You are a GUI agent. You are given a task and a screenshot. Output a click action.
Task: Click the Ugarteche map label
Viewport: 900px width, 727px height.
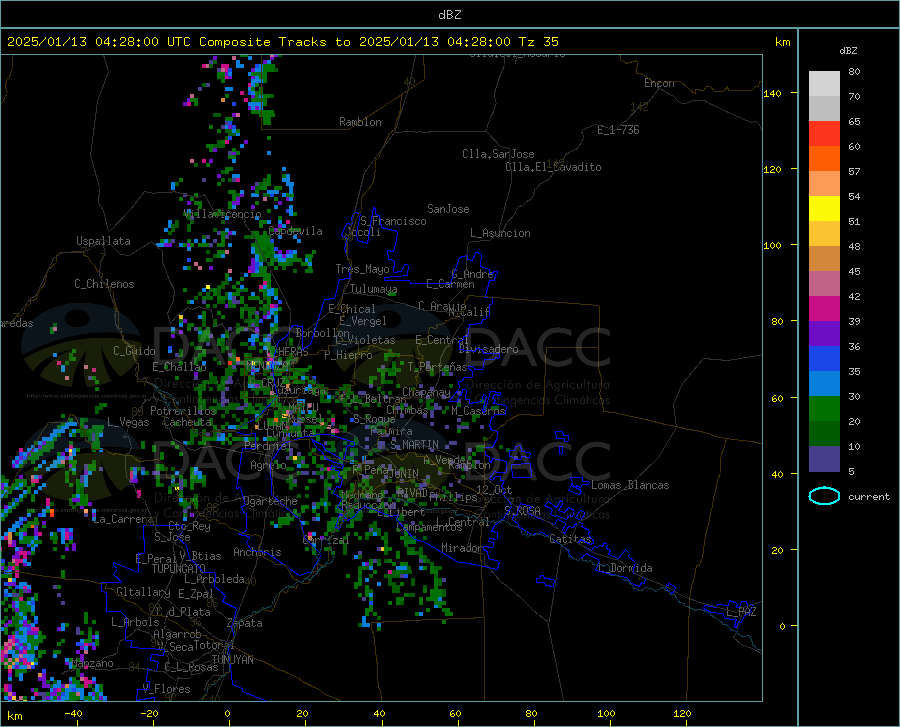[270, 500]
